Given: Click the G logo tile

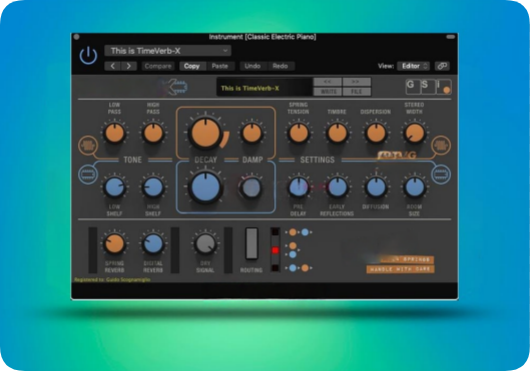Looking at the screenshot, I should pyautogui.click(x=413, y=87).
